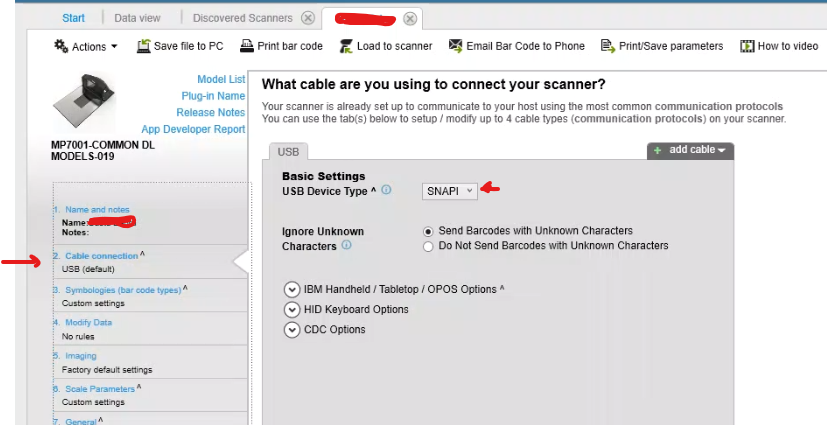Expand HID Keyboard Options section
827x425 pixels.
(292, 310)
